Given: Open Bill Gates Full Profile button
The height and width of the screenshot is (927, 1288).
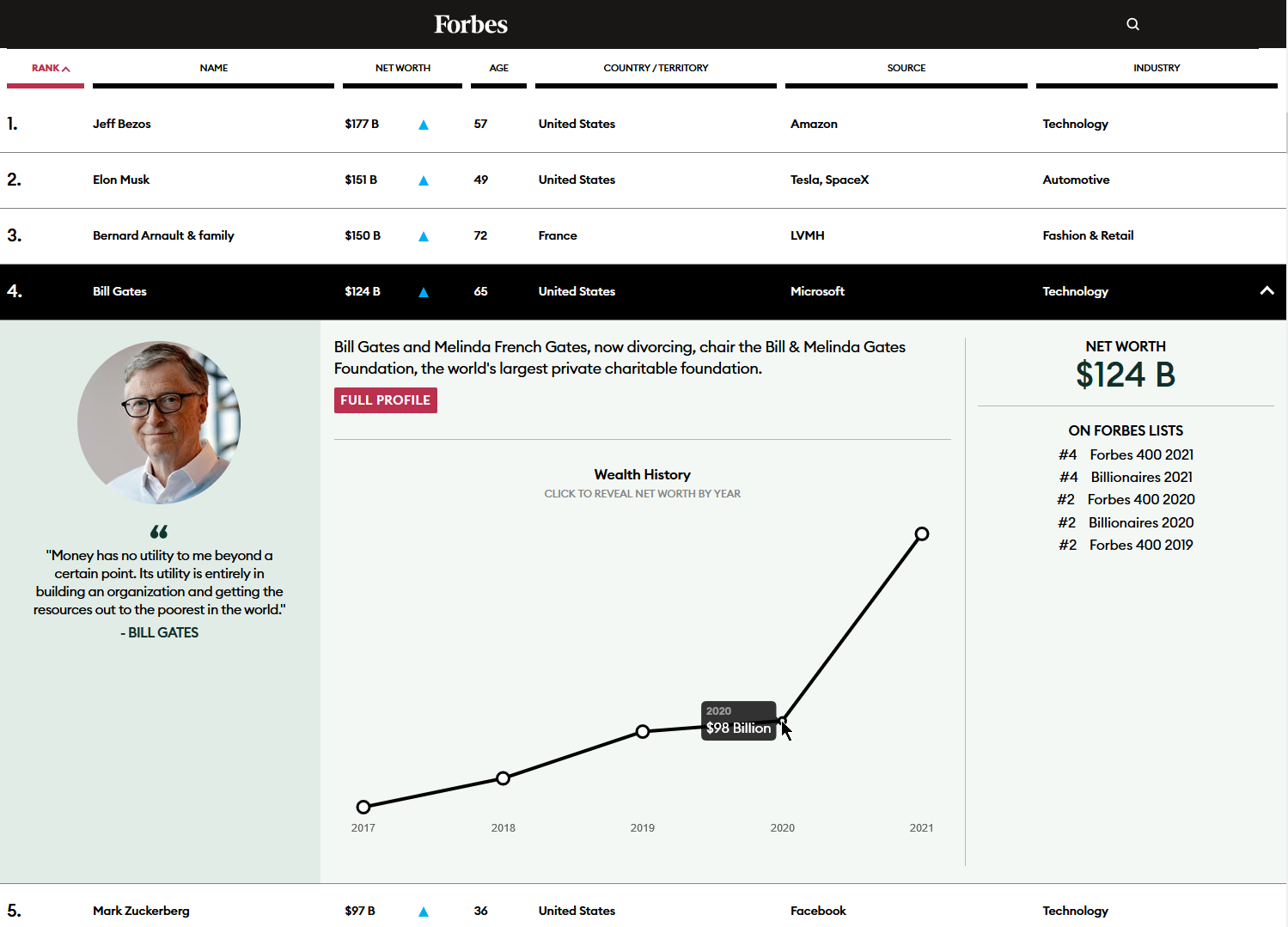Looking at the screenshot, I should point(385,400).
